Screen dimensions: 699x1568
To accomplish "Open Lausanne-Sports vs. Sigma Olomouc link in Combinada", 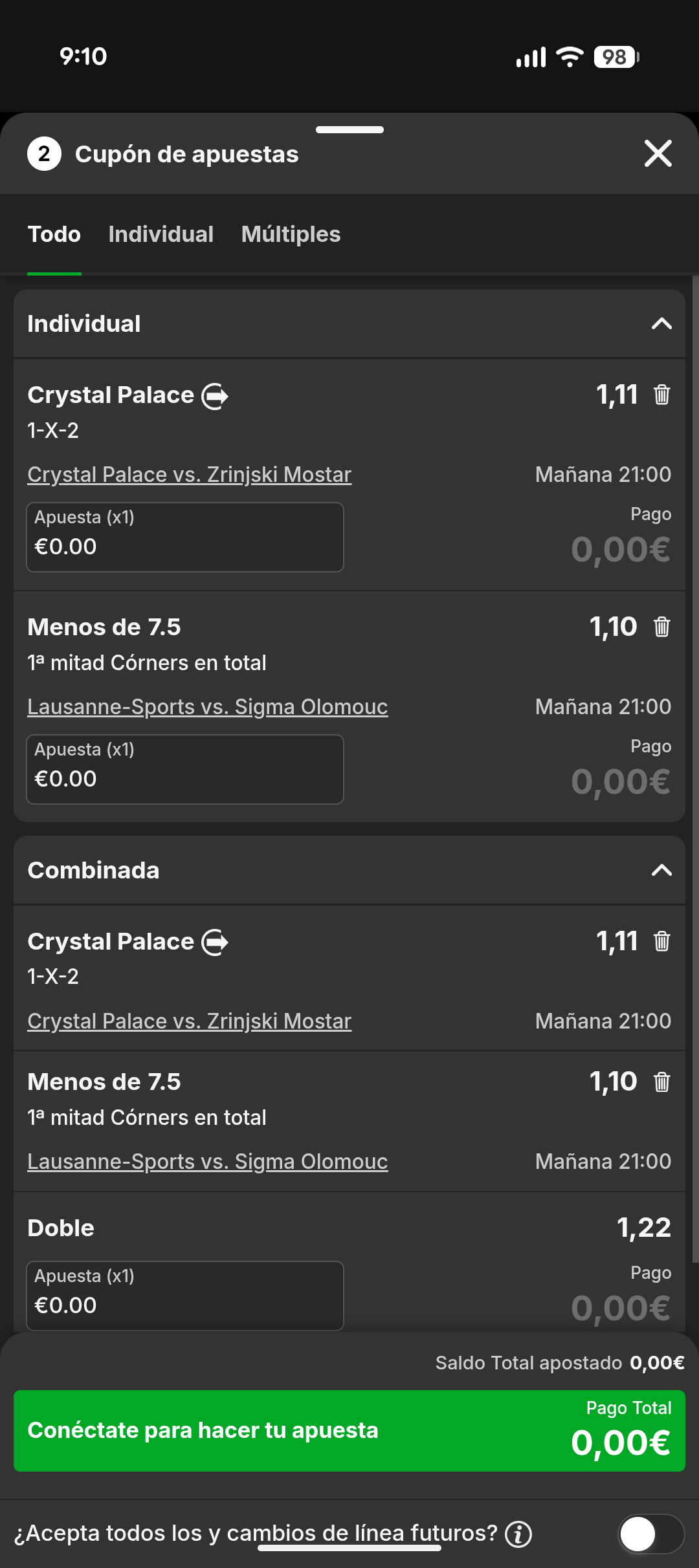I will click(x=207, y=1162).
